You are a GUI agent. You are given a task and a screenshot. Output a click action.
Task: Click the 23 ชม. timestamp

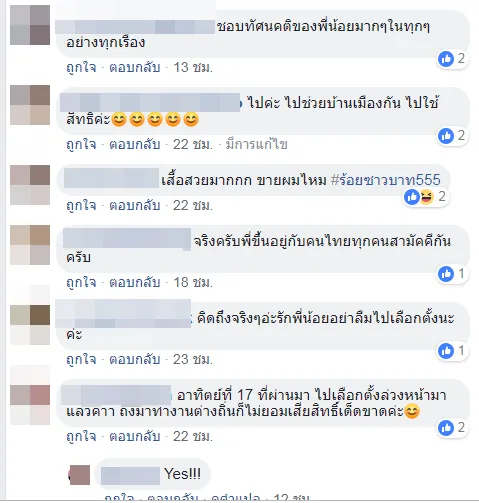193,360
